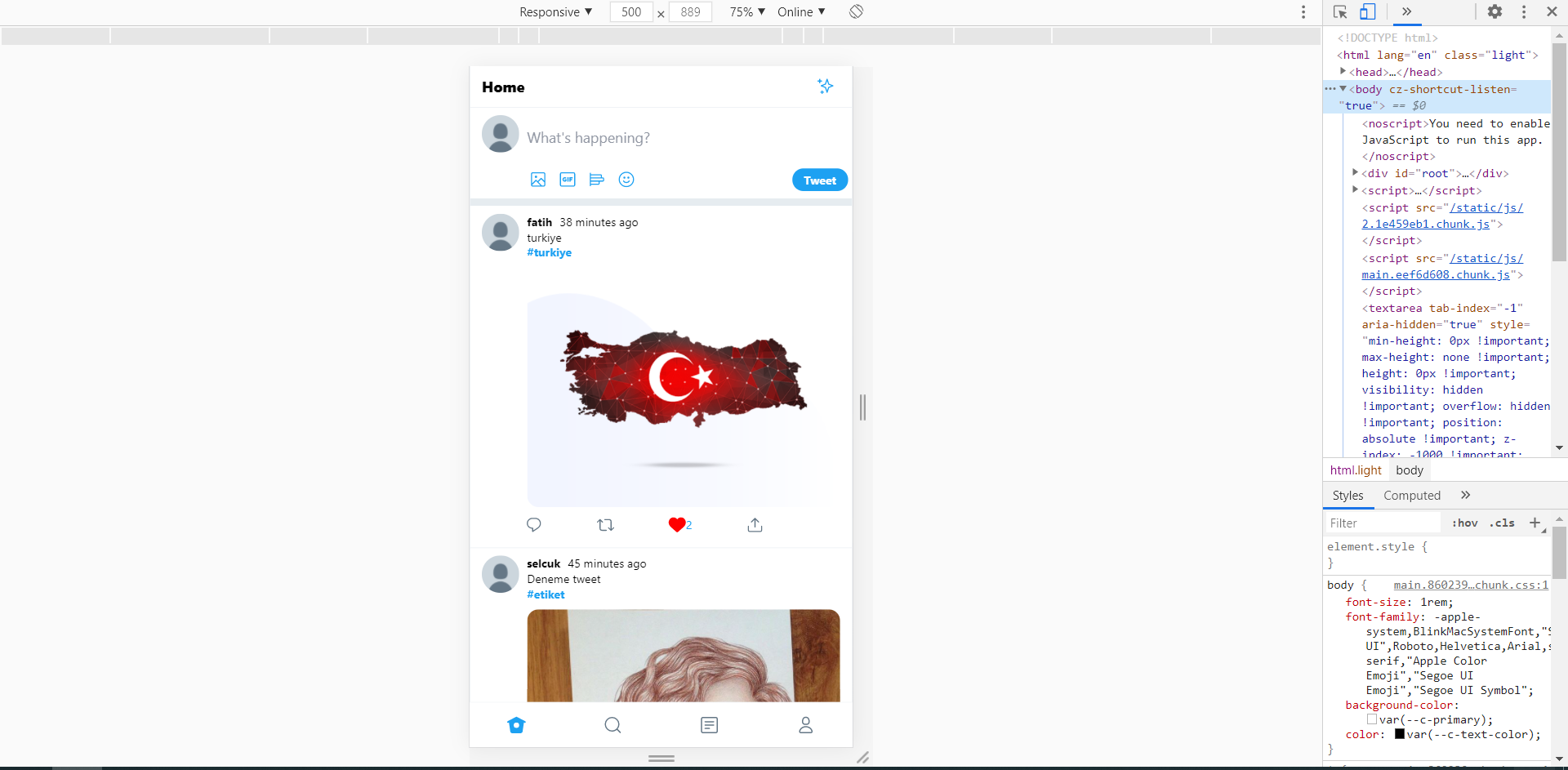Screen dimensions: 1568x770
Task: Click fatih's avatar picture
Action: (501, 233)
